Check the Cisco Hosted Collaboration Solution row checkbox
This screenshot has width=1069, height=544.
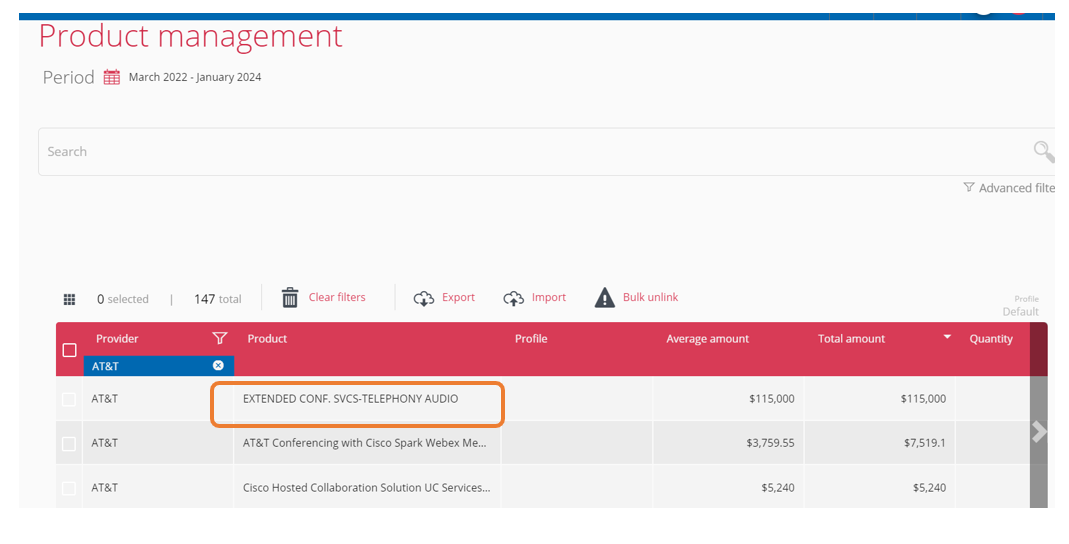click(x=69, y=488)
